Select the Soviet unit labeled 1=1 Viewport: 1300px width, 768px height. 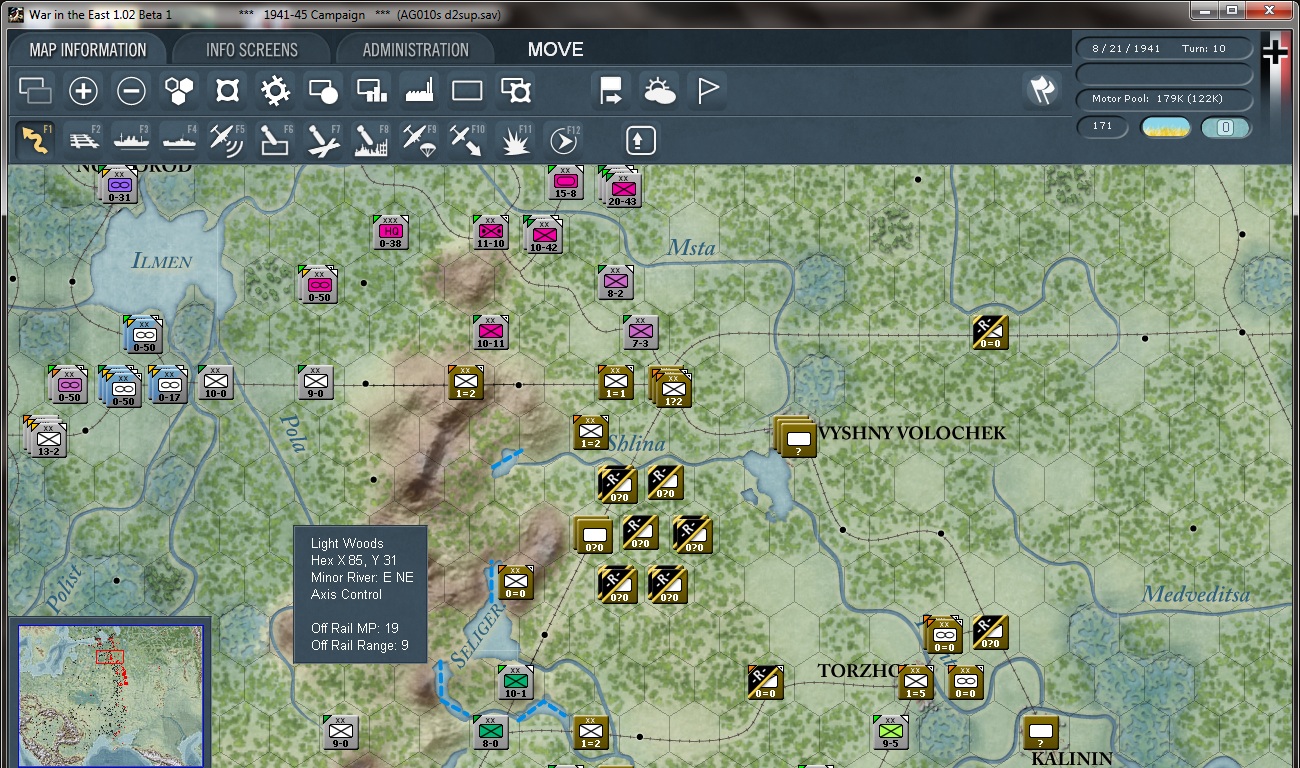[615, 382]
